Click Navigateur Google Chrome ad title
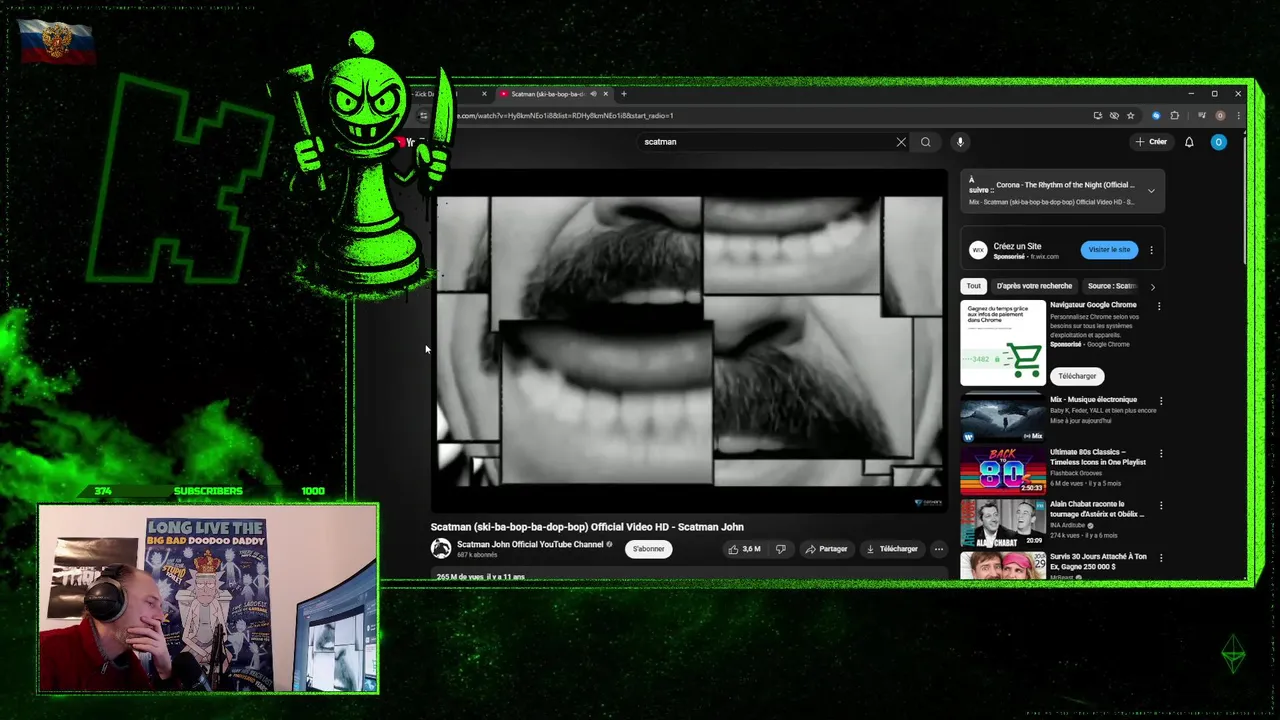 [1093, 305]
